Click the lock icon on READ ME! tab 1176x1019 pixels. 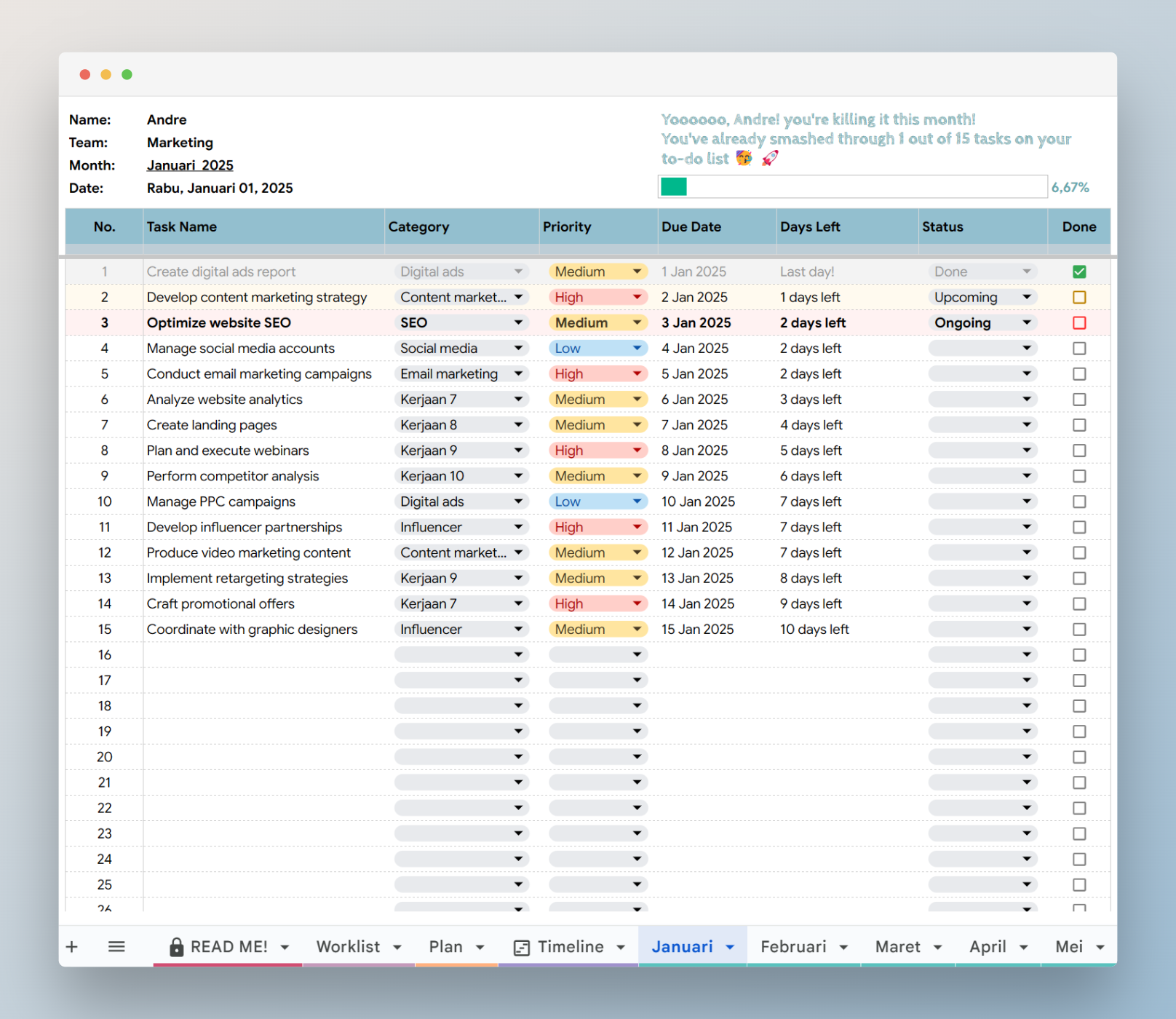tap(176, 946)
